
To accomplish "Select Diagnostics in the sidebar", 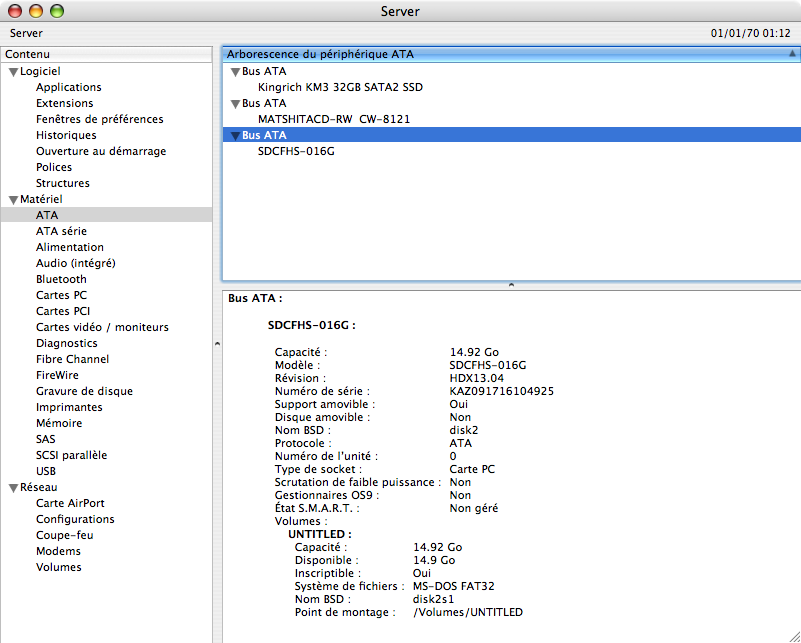I will (x=66, y=343).
